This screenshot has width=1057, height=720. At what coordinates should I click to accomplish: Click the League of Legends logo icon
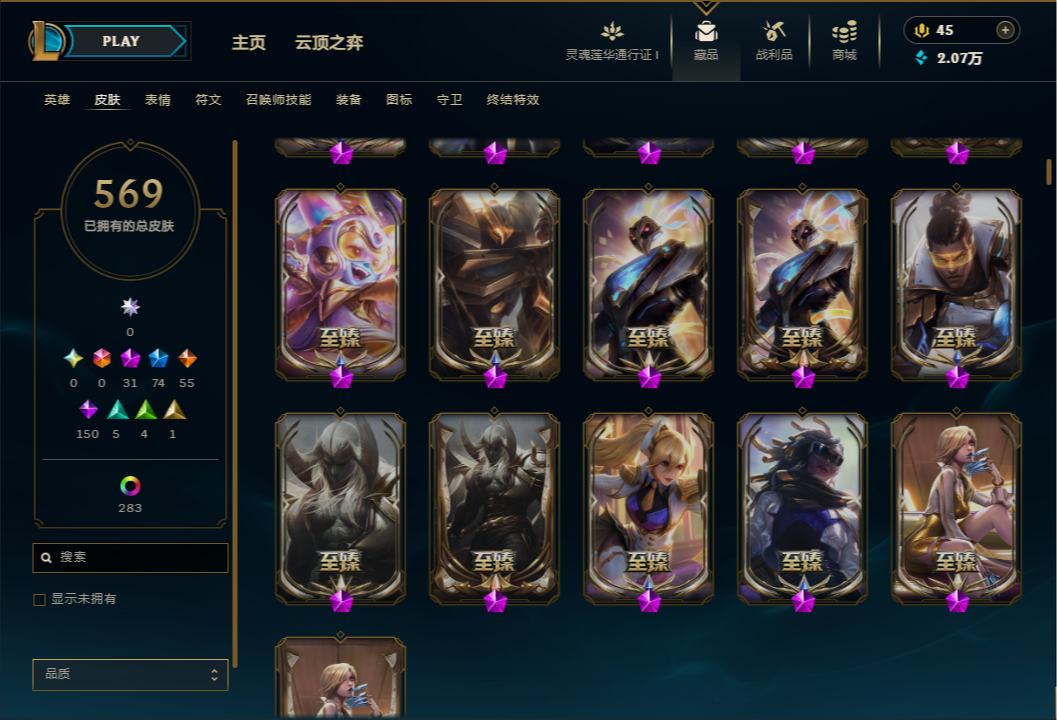(x=45, y=40)
